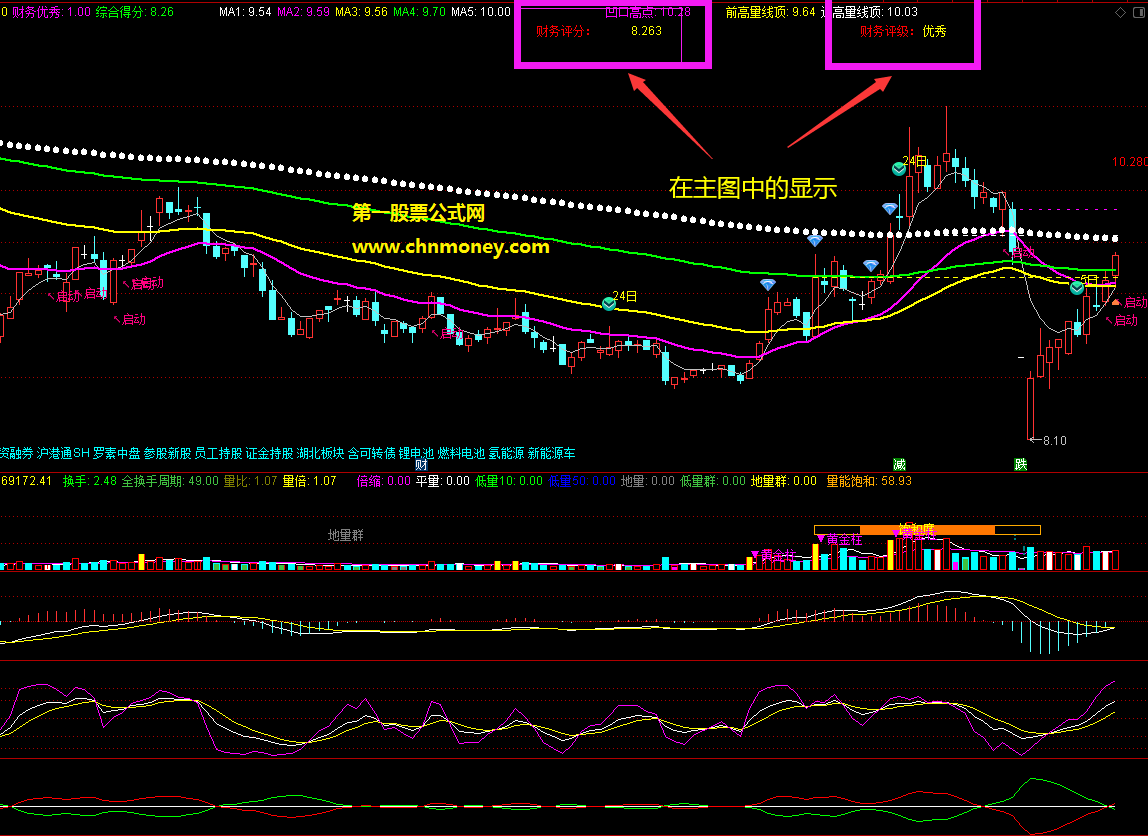The height and width of the screenshot is (836, 1148).
Task: Click the orange saturation bar in volume panel
Action: pyautogui.click(x=928, y=530)
